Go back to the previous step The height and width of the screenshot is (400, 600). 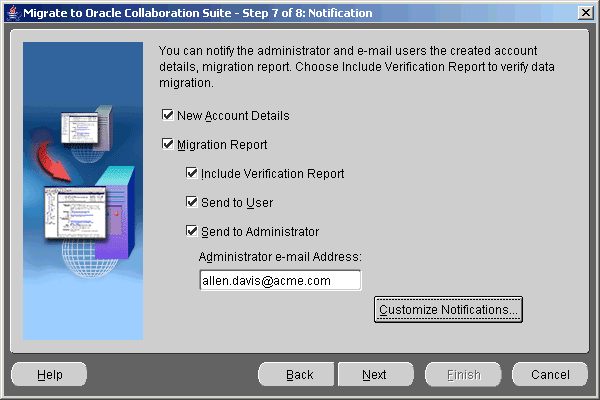pyautogui.click(x=297, y=374)
